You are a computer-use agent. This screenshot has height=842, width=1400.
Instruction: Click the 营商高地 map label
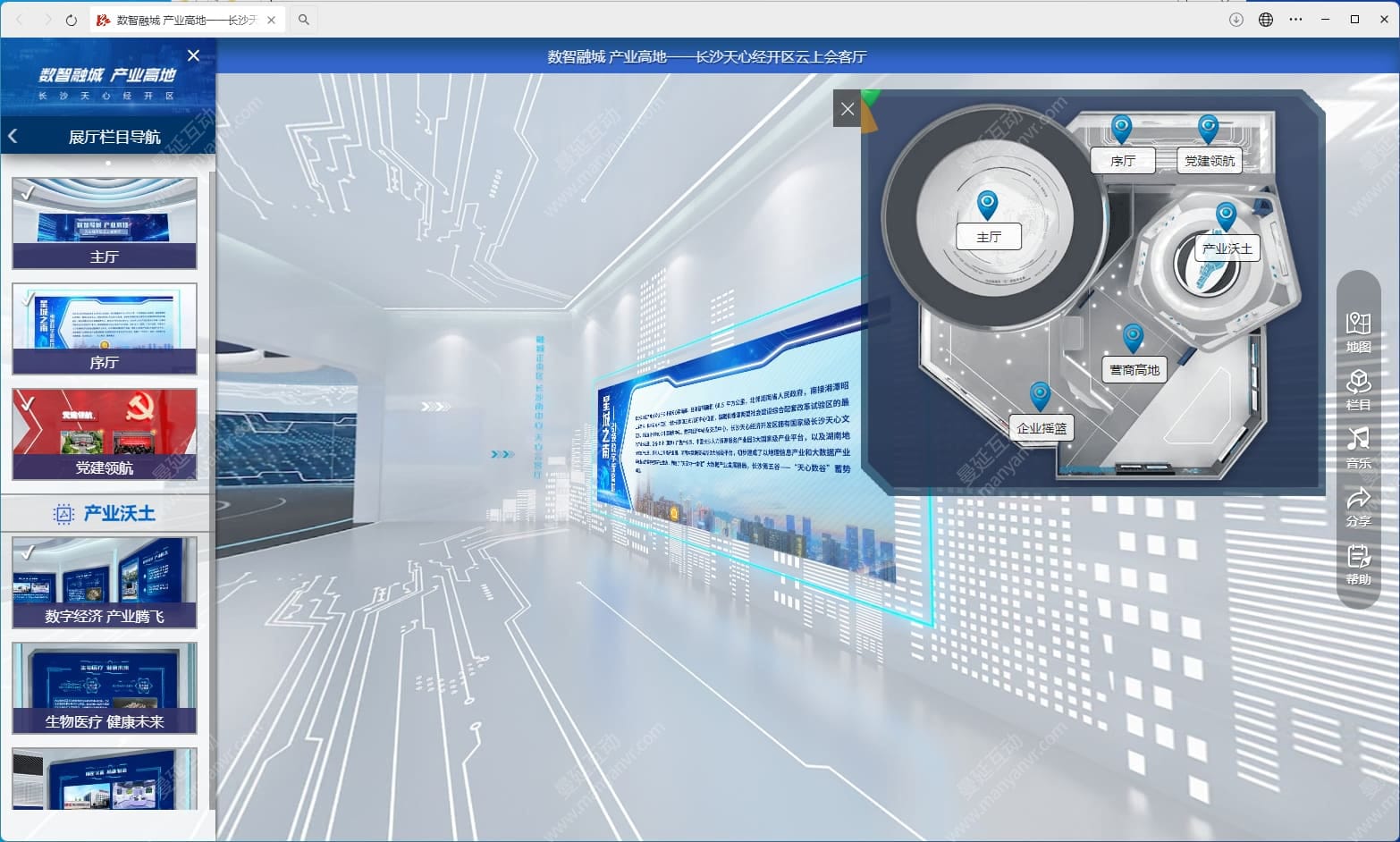1134,370
